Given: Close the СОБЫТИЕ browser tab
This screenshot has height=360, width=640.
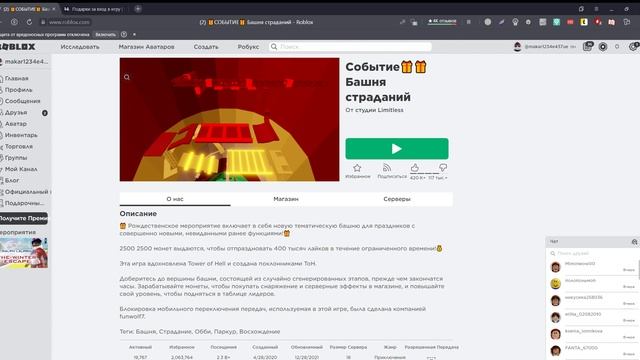Looking at the screenshot, I should (x=53, y=9).
